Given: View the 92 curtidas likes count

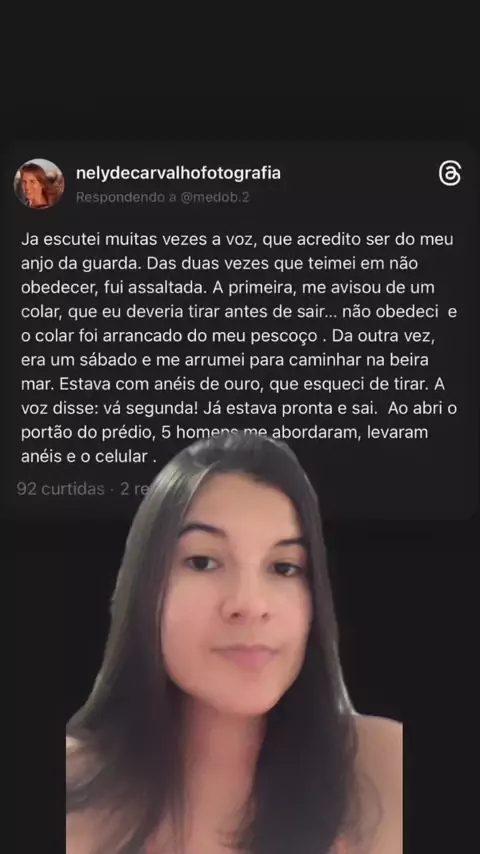Looking at the screenshot, I should (60, 489).
